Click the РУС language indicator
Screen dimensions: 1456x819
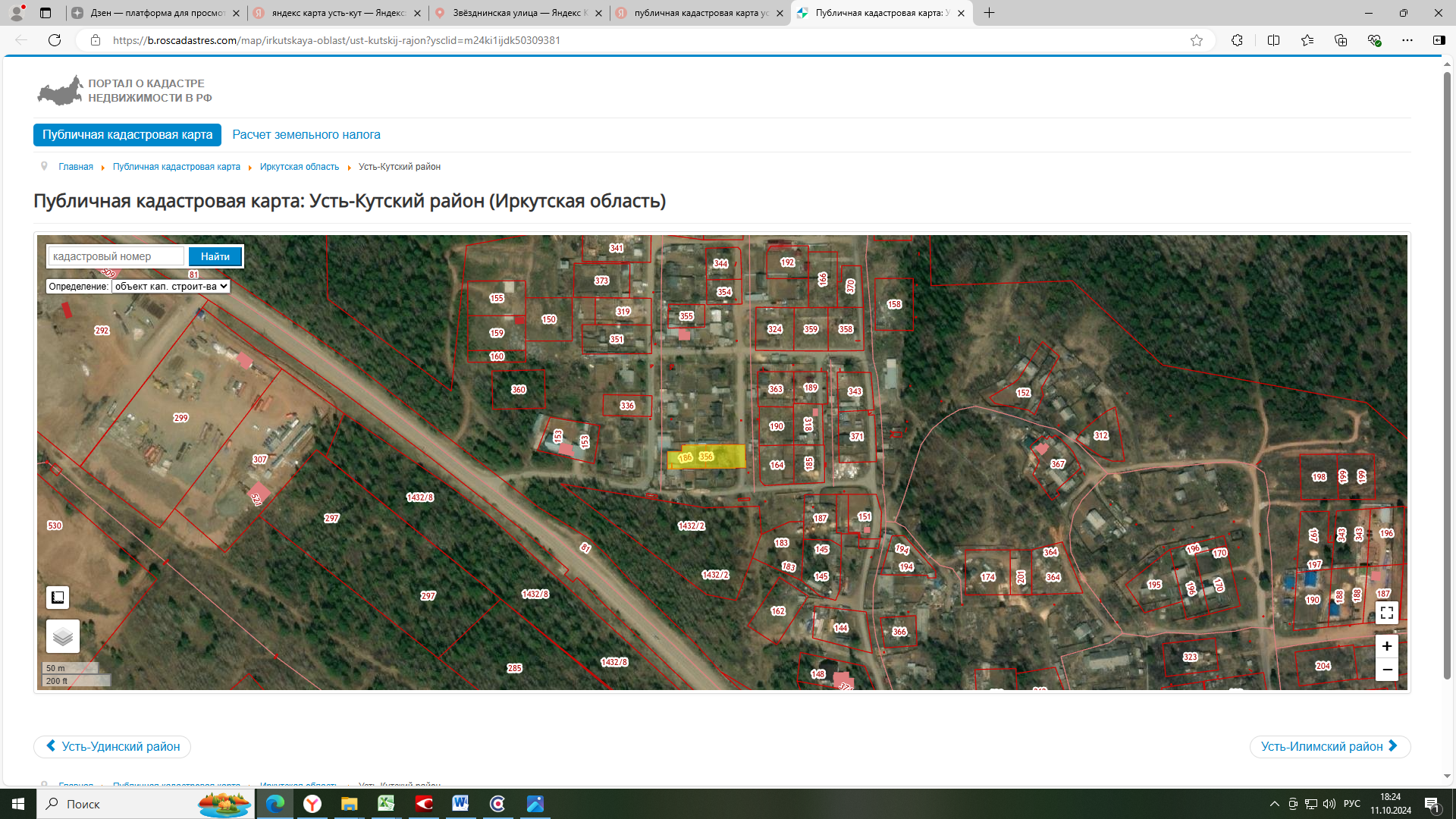click(1351, 804)
